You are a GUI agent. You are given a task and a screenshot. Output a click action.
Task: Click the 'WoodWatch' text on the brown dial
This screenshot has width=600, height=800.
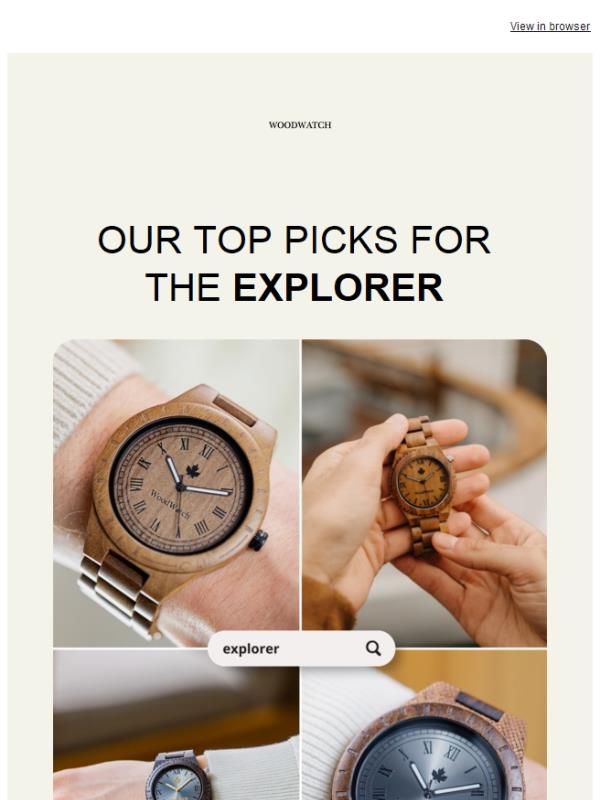point(170,504)
